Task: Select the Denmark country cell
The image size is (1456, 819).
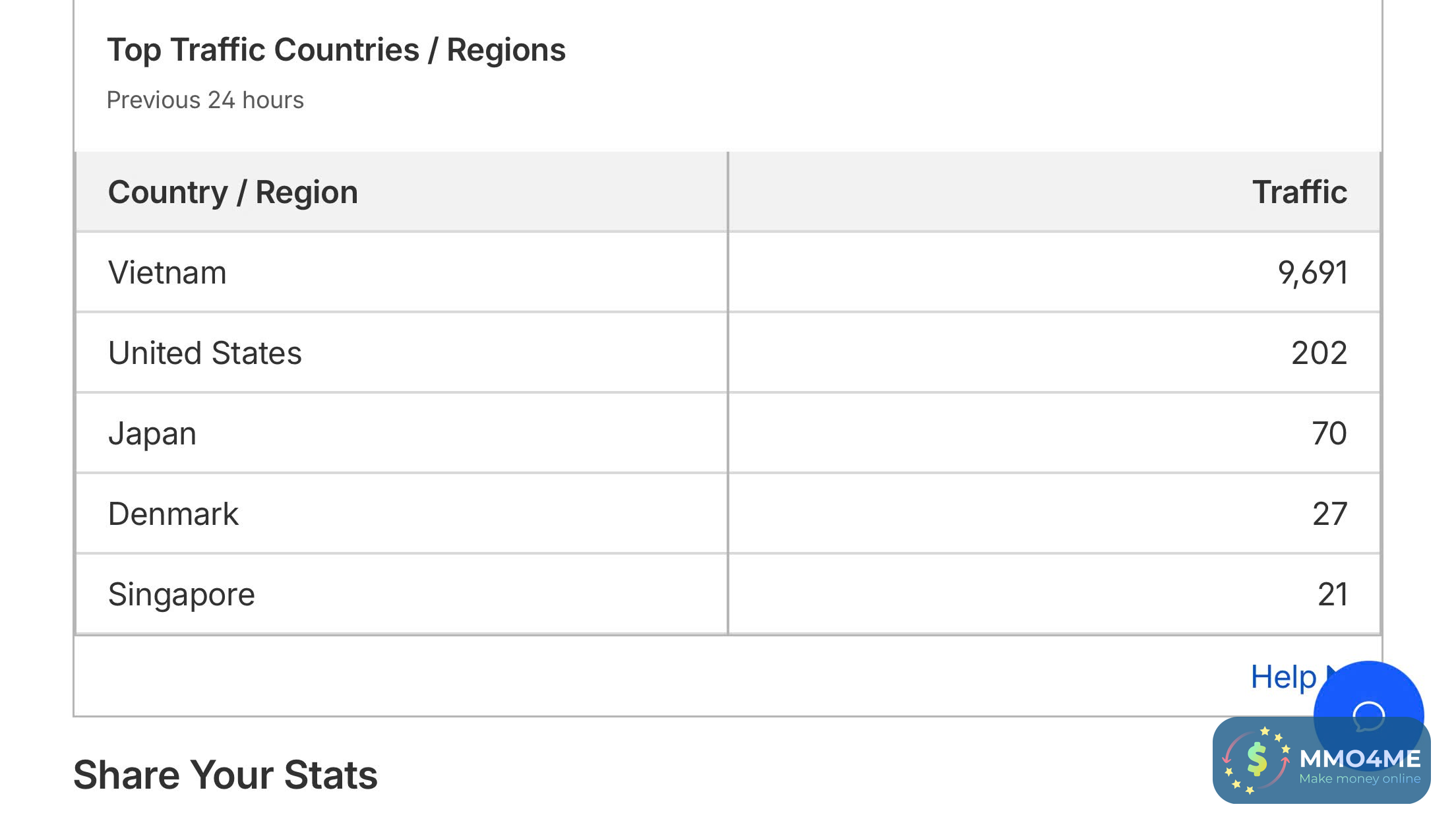Action: point(173,514)
